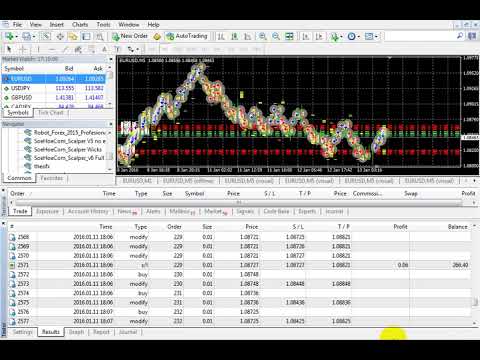This screenshot has width=480, height=360.
Task: Expand the Arrows tool dropdown arrow
Action: point(137,49)
